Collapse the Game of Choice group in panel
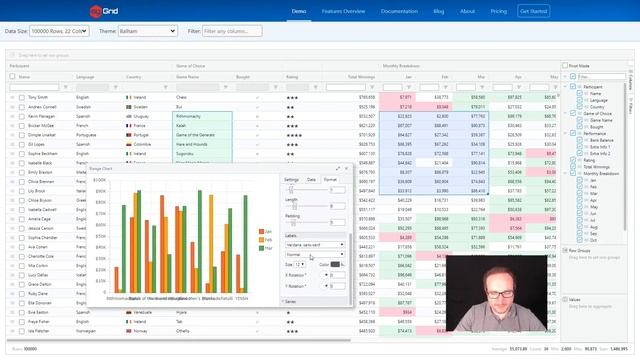This screenshot has height=360, width=640. coord(565,113)
